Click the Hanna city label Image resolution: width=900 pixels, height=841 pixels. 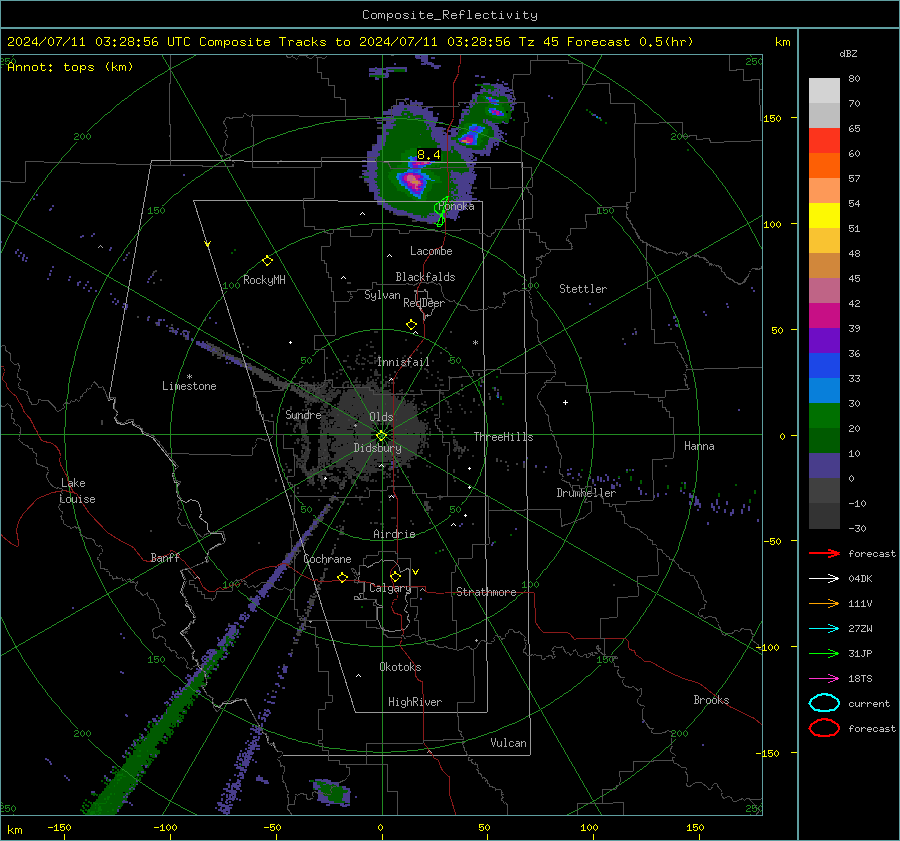pyautogui.click(x=699, y=446)
